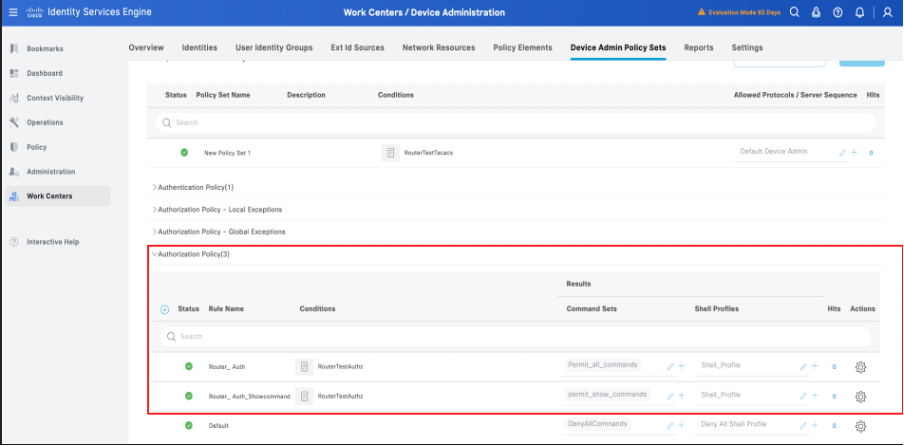
Task: Add shell profile plus for Router_ Auth
Action: tap(815, 366)
